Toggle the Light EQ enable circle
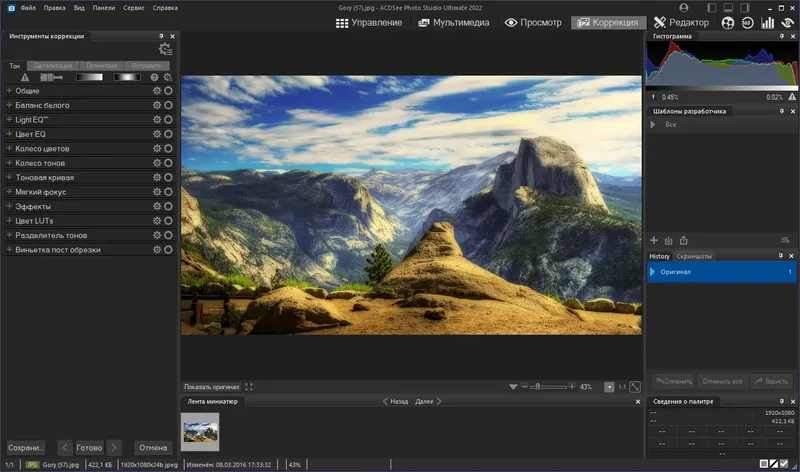The height and width of the screenshot is (472, 800). tap(168, 120)
